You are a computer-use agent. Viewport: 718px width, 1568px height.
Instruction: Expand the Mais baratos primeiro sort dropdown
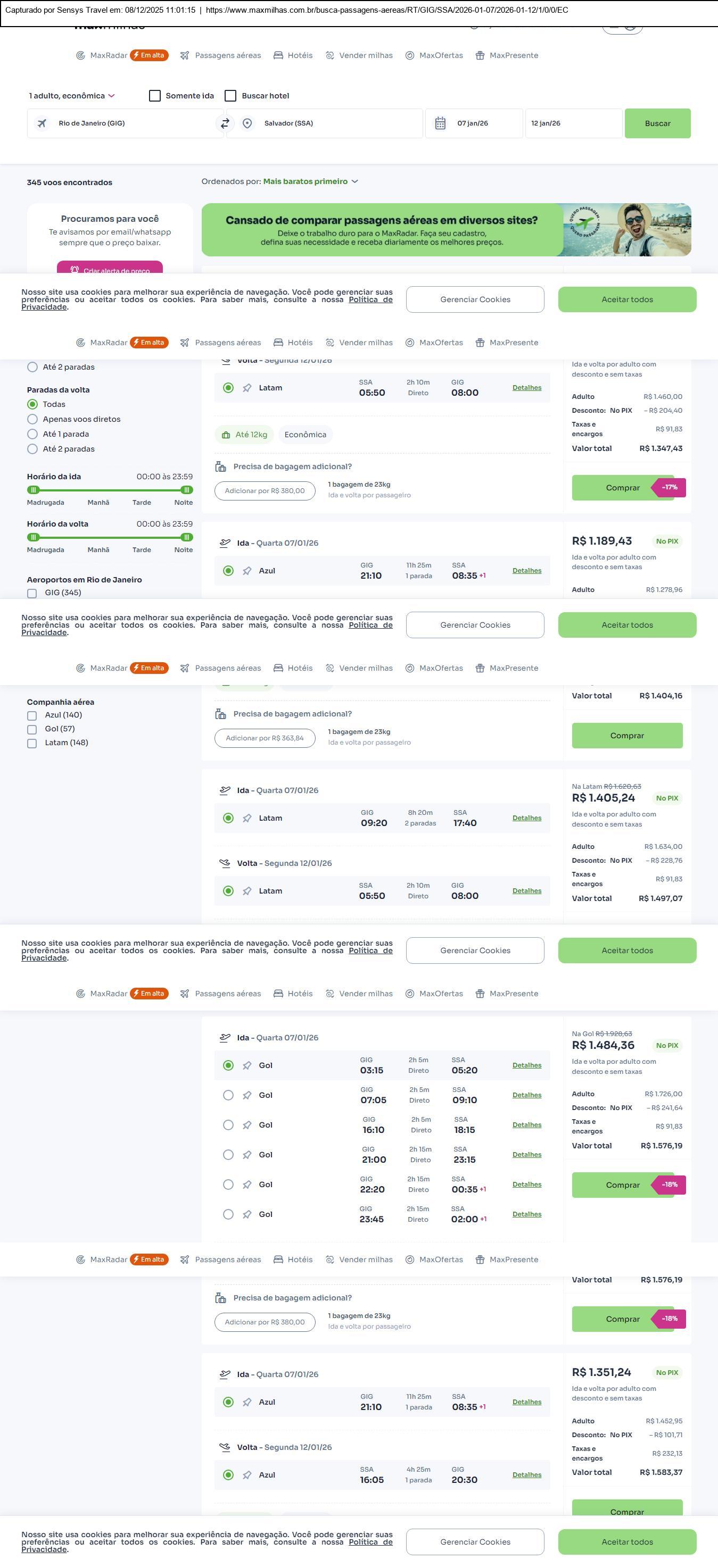tap(310, 181)
